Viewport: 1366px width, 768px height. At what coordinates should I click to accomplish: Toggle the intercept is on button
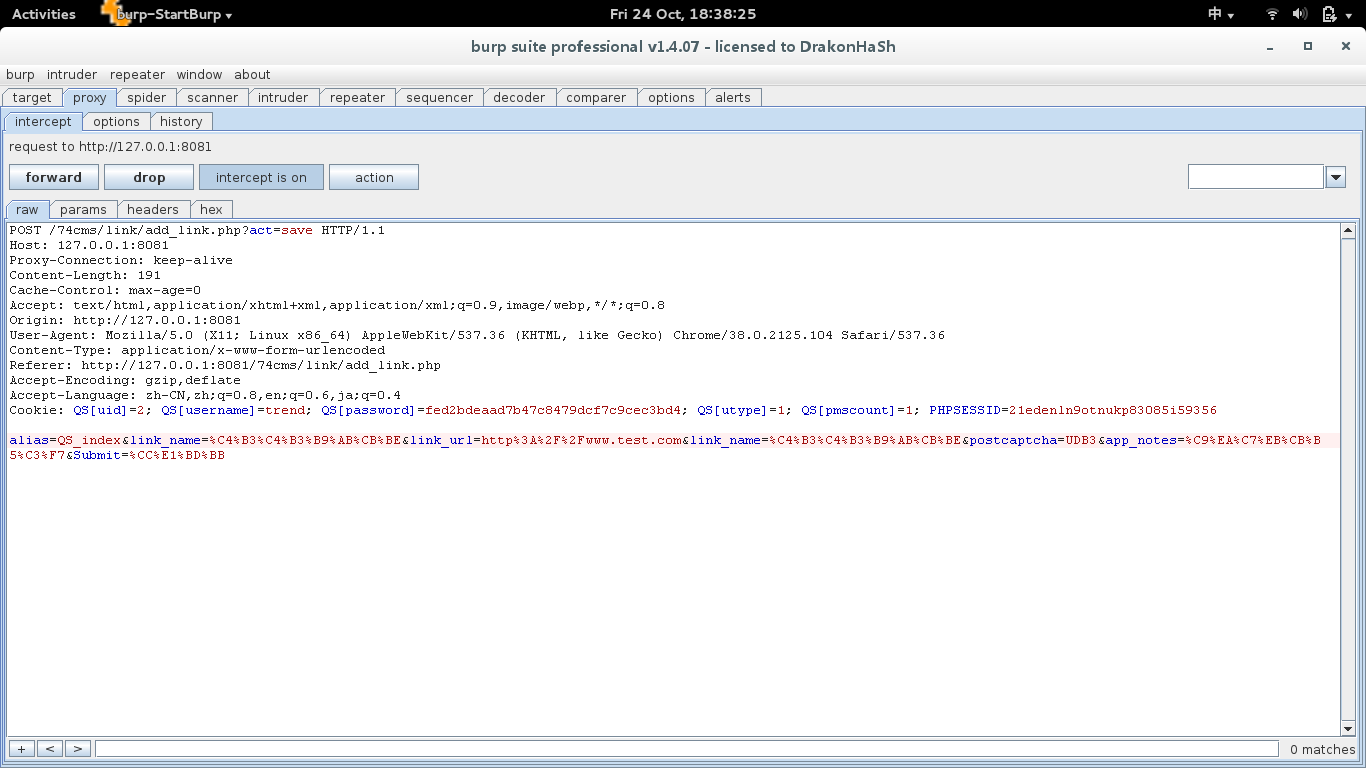(261, 177)
